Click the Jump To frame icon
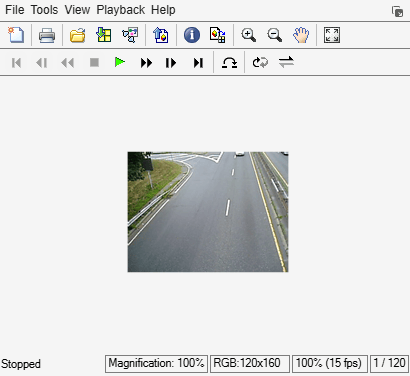 click(x=229, y=63)
